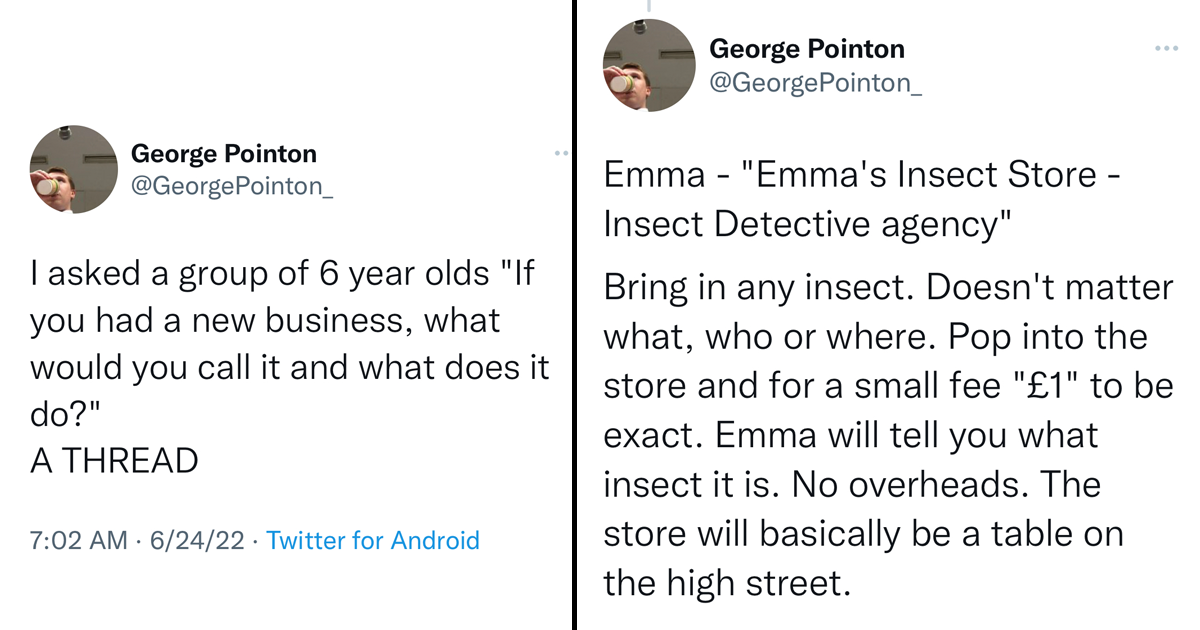Open George Pointon name on right tweet

(x=806, y=48)
